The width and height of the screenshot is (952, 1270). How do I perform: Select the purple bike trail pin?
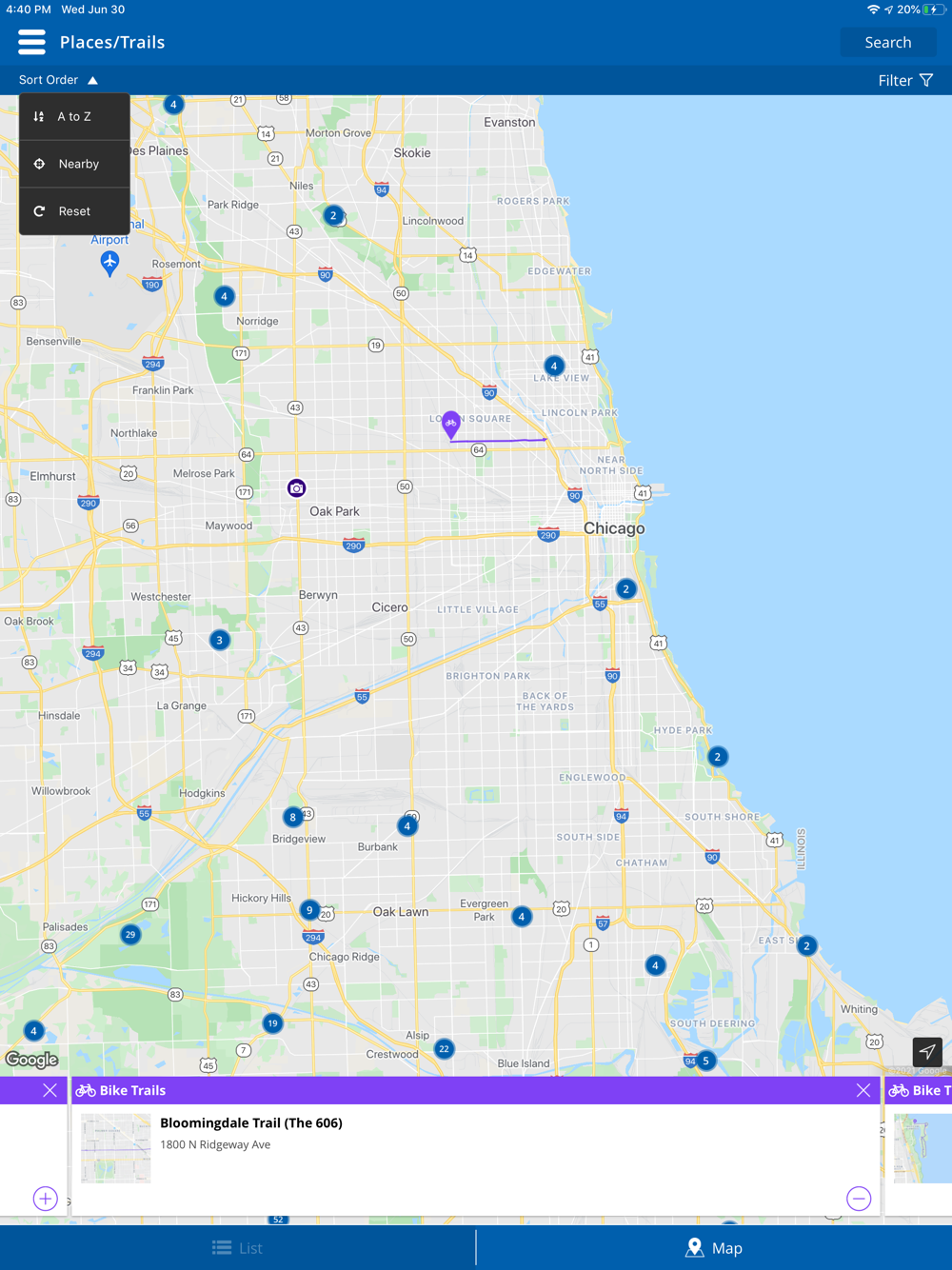click(x=451, y=424)
